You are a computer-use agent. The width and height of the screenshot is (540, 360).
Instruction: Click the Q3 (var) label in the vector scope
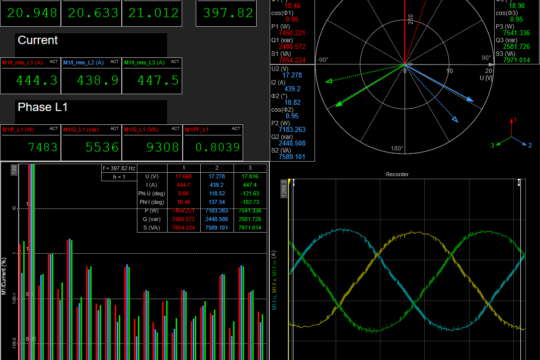click(x=507, y=40)
